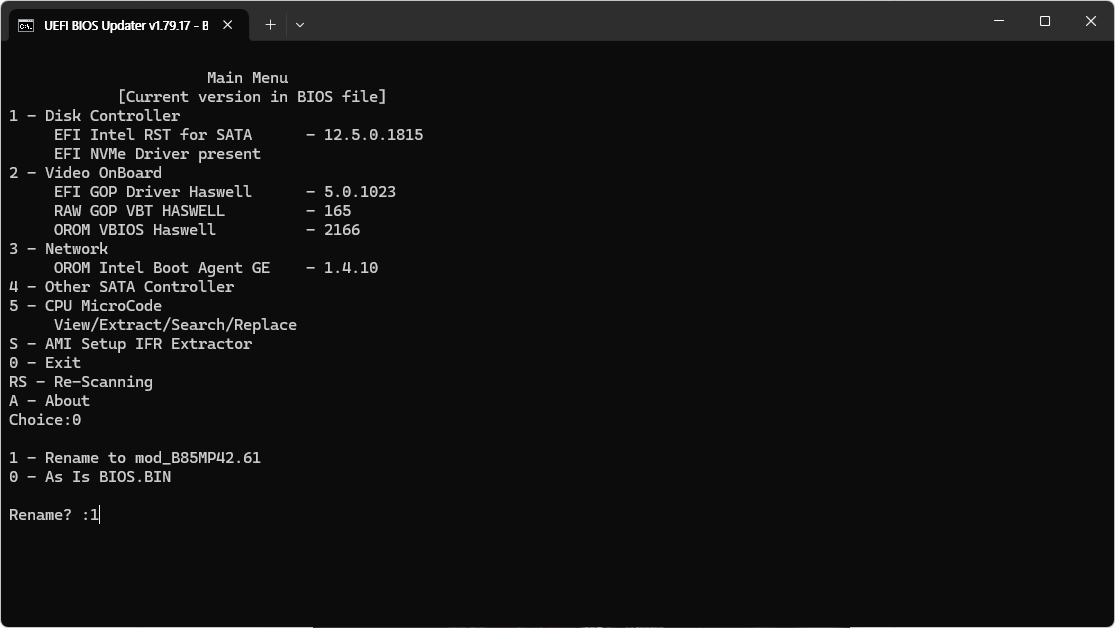Click the 'Main Menu' heading text

tap(247, 78)
